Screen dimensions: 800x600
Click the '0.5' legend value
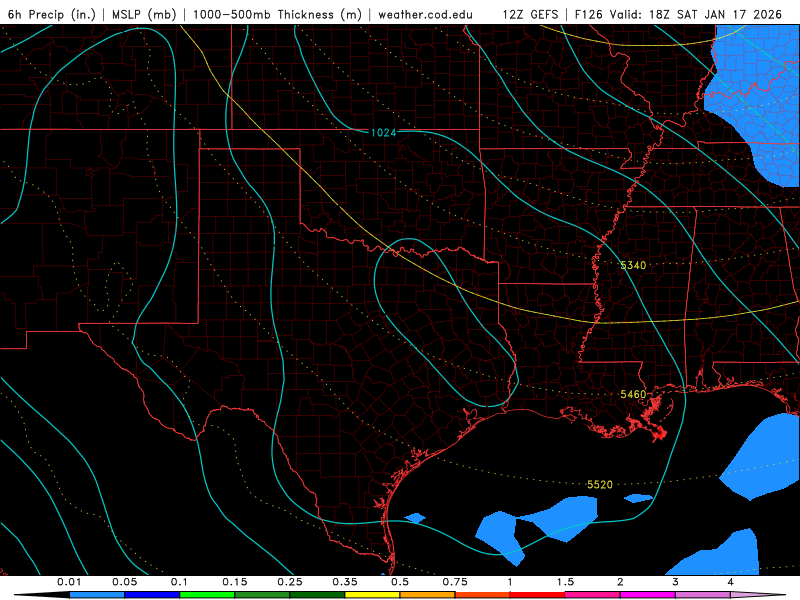tap(400, 582)
